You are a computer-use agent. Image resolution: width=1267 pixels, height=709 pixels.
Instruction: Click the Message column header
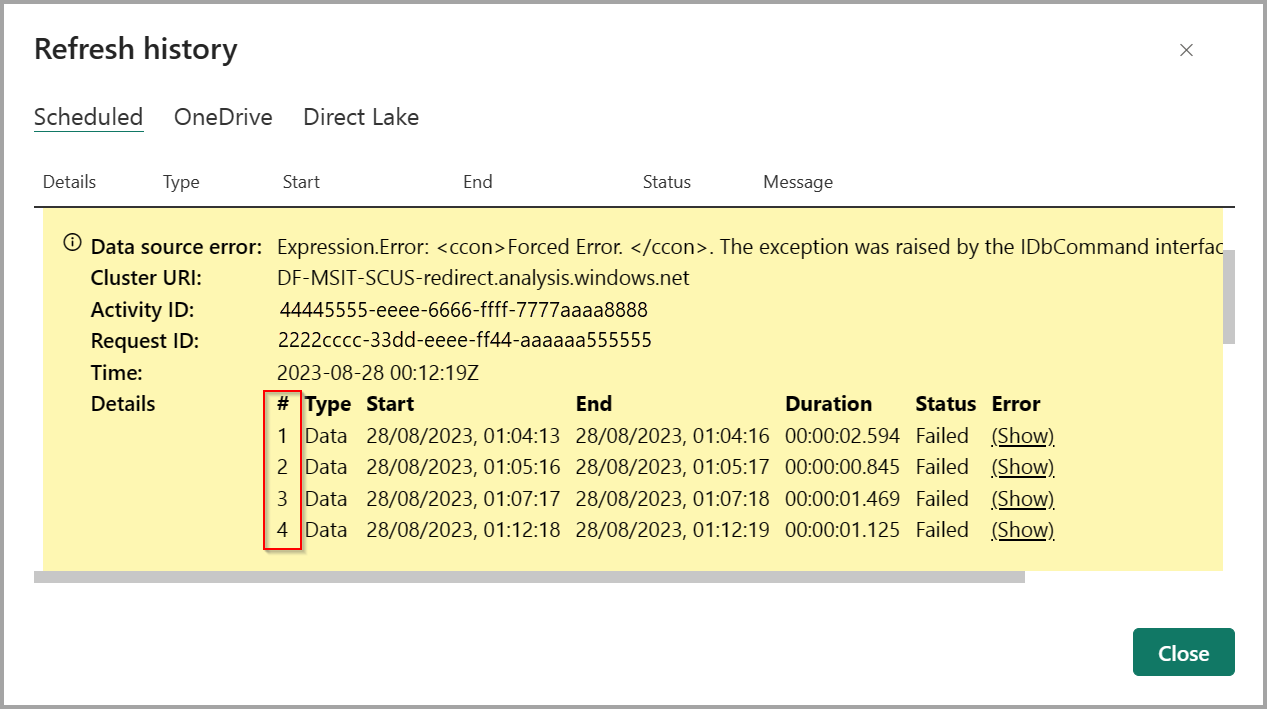click(x=797, y=181)
